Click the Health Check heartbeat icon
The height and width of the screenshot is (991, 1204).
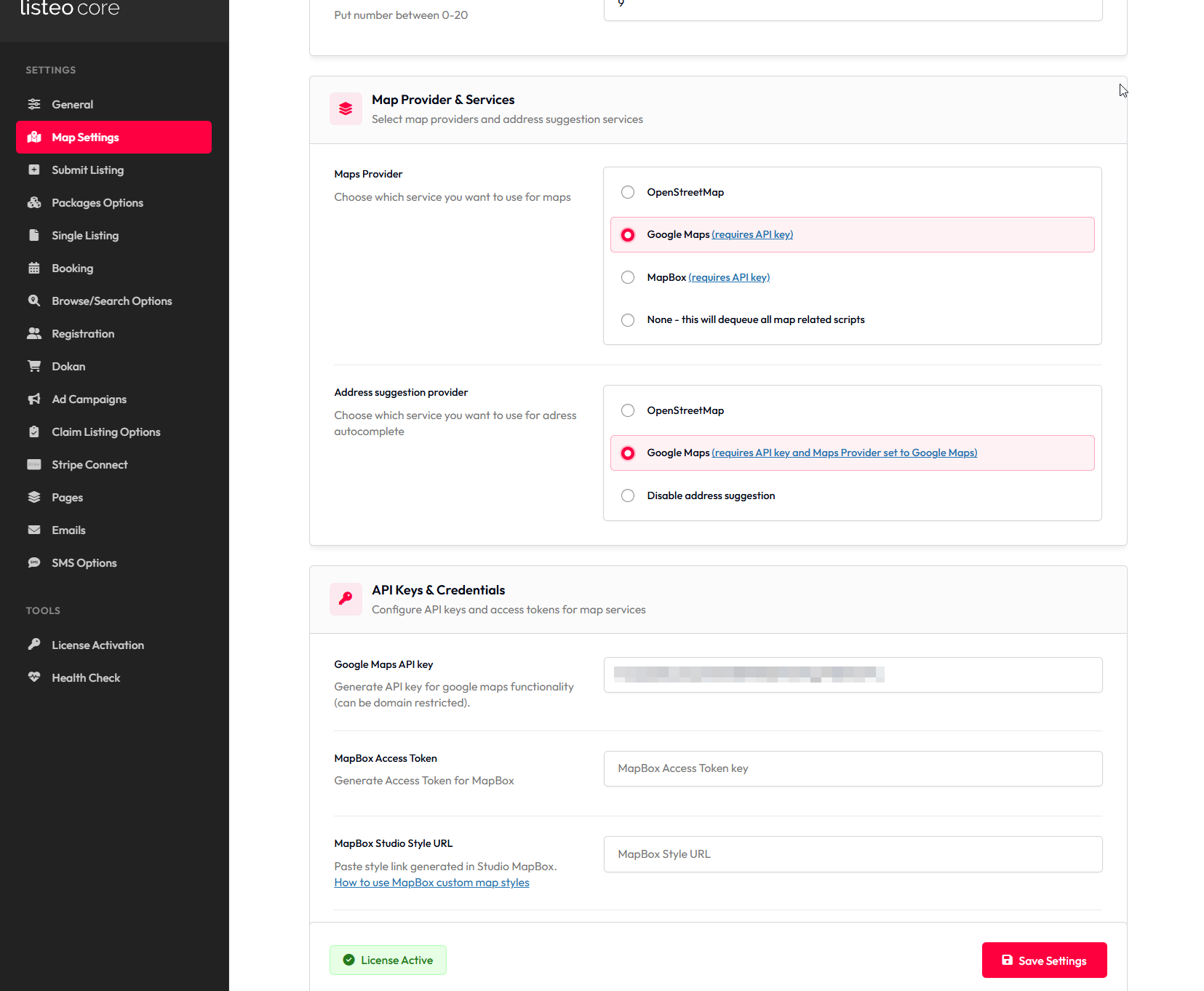[x=34, y=677]
